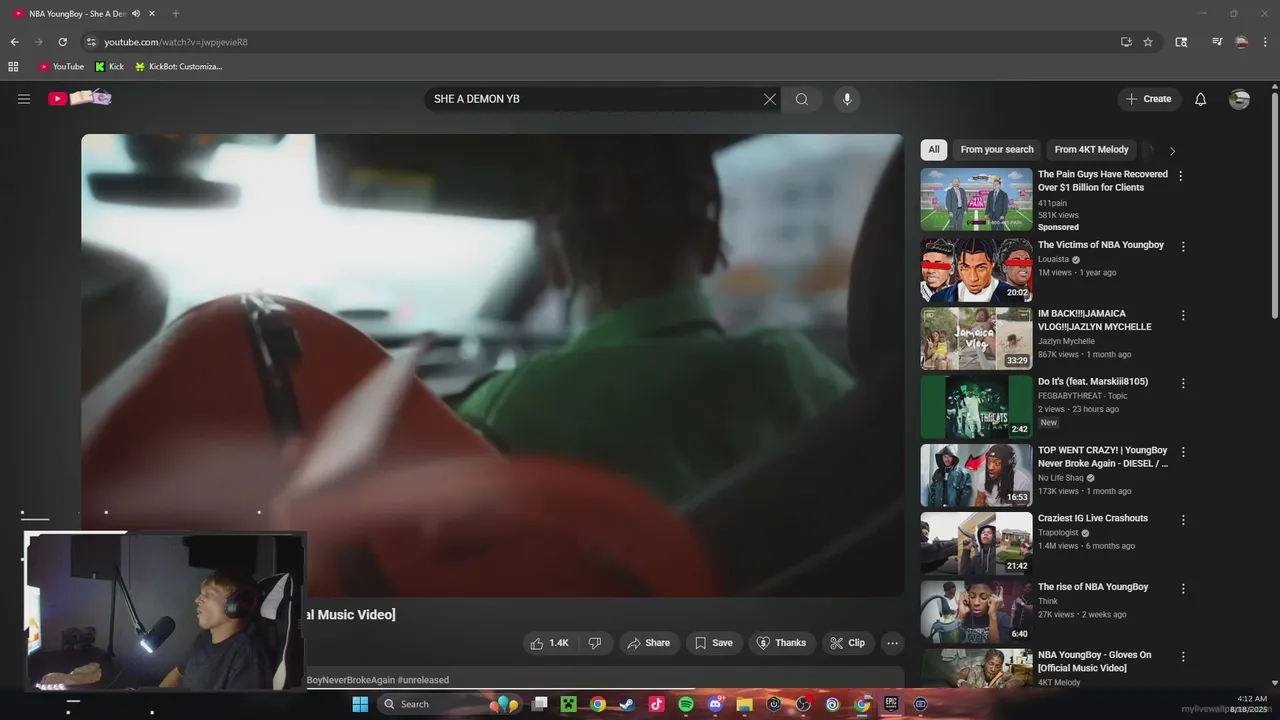The width and height of the screenshot is (1280, 720).
Task: Open media controls in Chrome toolbar
Action: coord(1217,42)
